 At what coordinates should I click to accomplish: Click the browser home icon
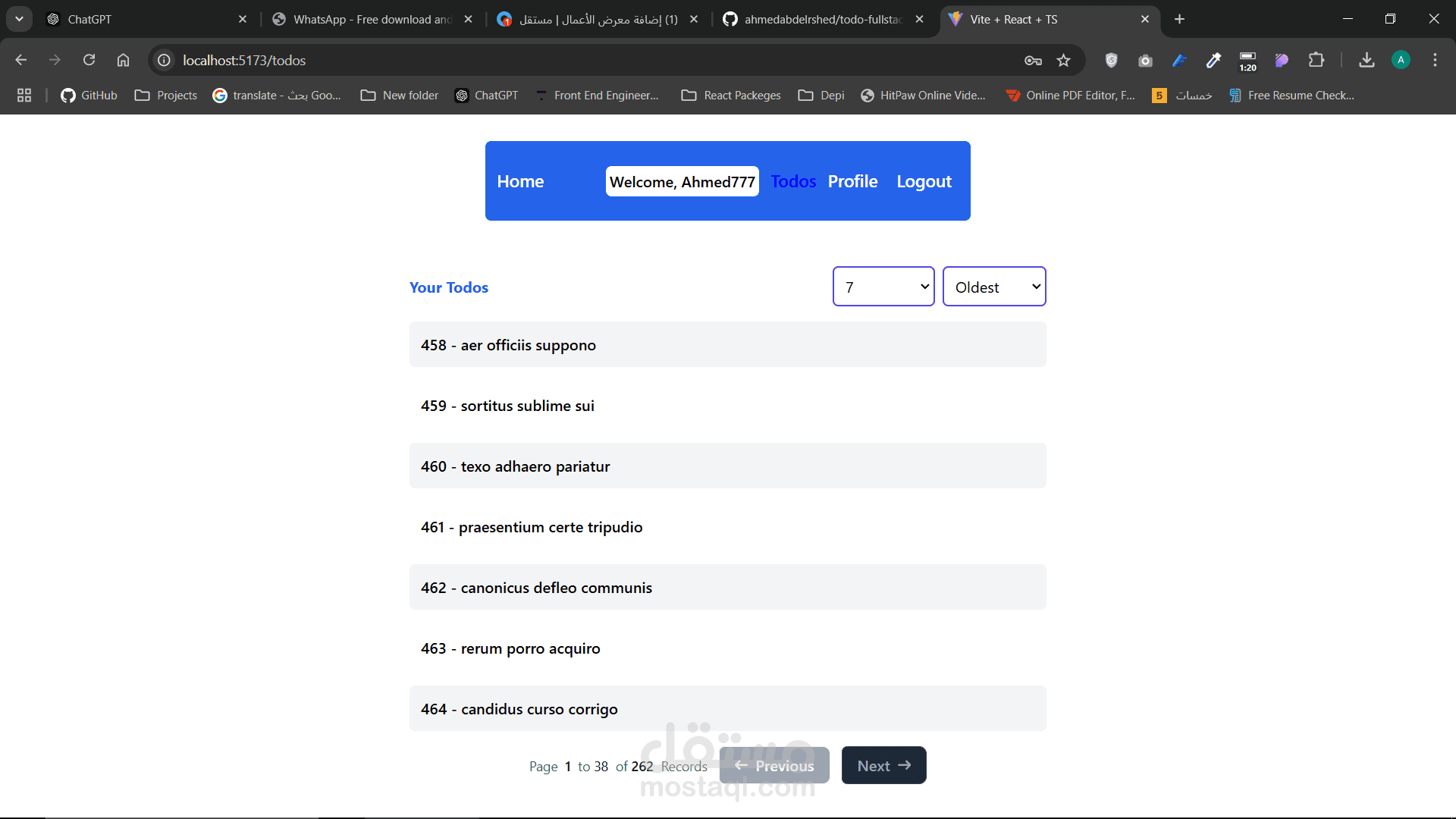coord(123,60)
